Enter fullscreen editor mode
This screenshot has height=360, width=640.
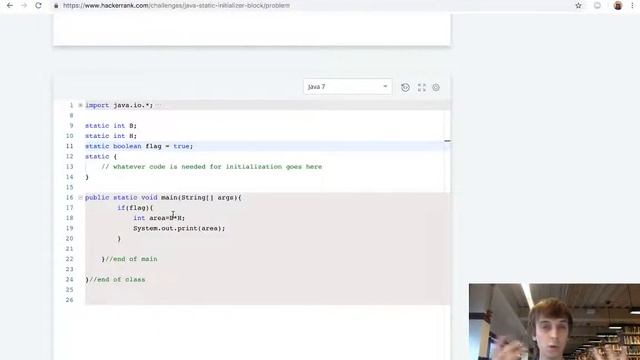click(422, 87)
